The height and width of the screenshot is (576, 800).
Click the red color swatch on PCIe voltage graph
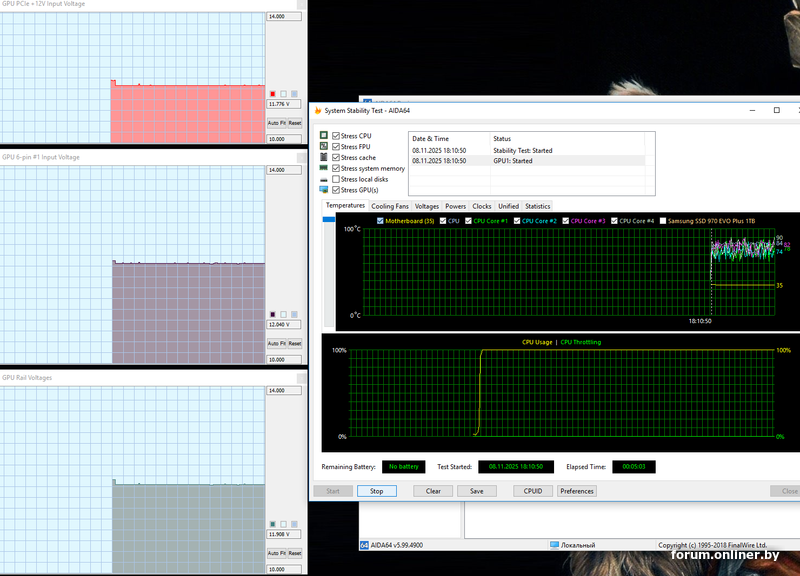[x=272, y=94]
